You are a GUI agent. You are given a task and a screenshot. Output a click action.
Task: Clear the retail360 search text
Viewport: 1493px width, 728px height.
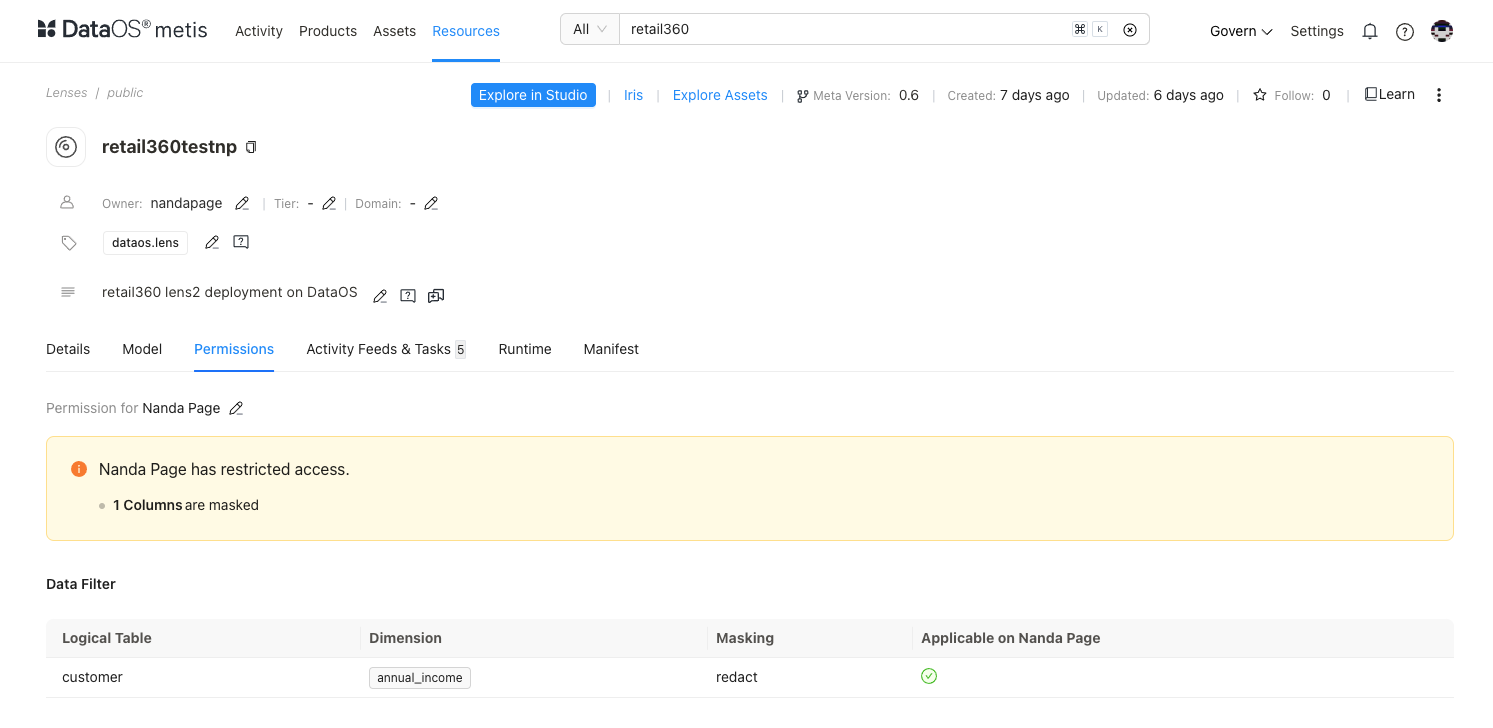click(x=1130, y=30)
